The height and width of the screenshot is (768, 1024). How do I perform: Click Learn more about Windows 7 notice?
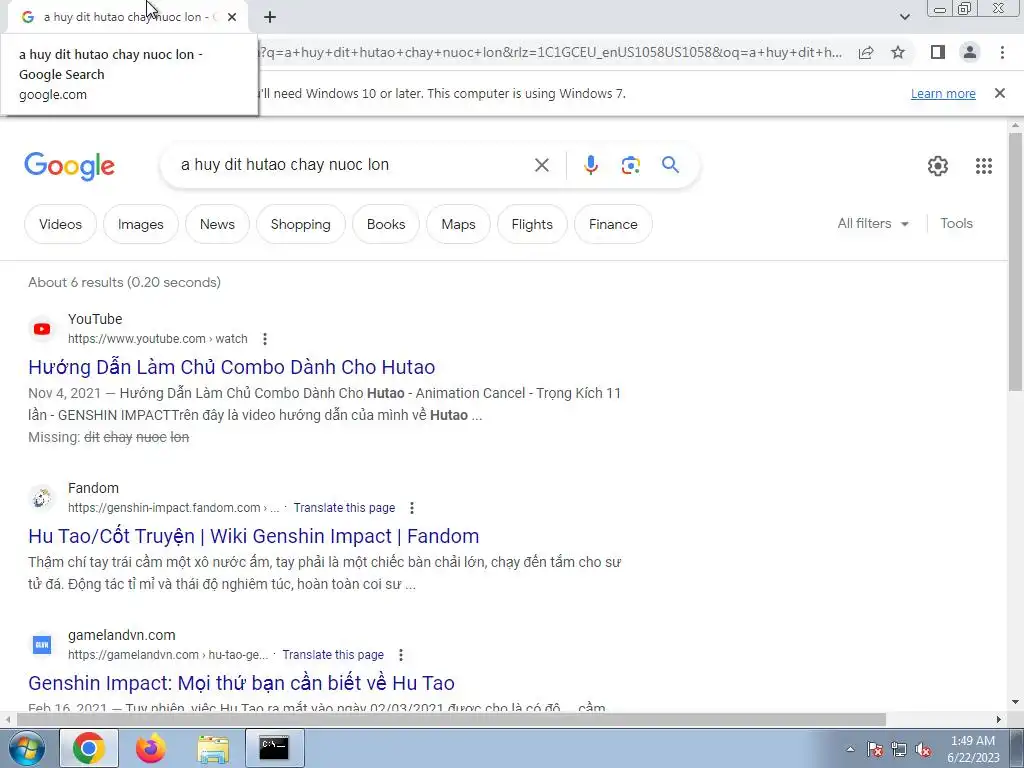coord(943,93)
